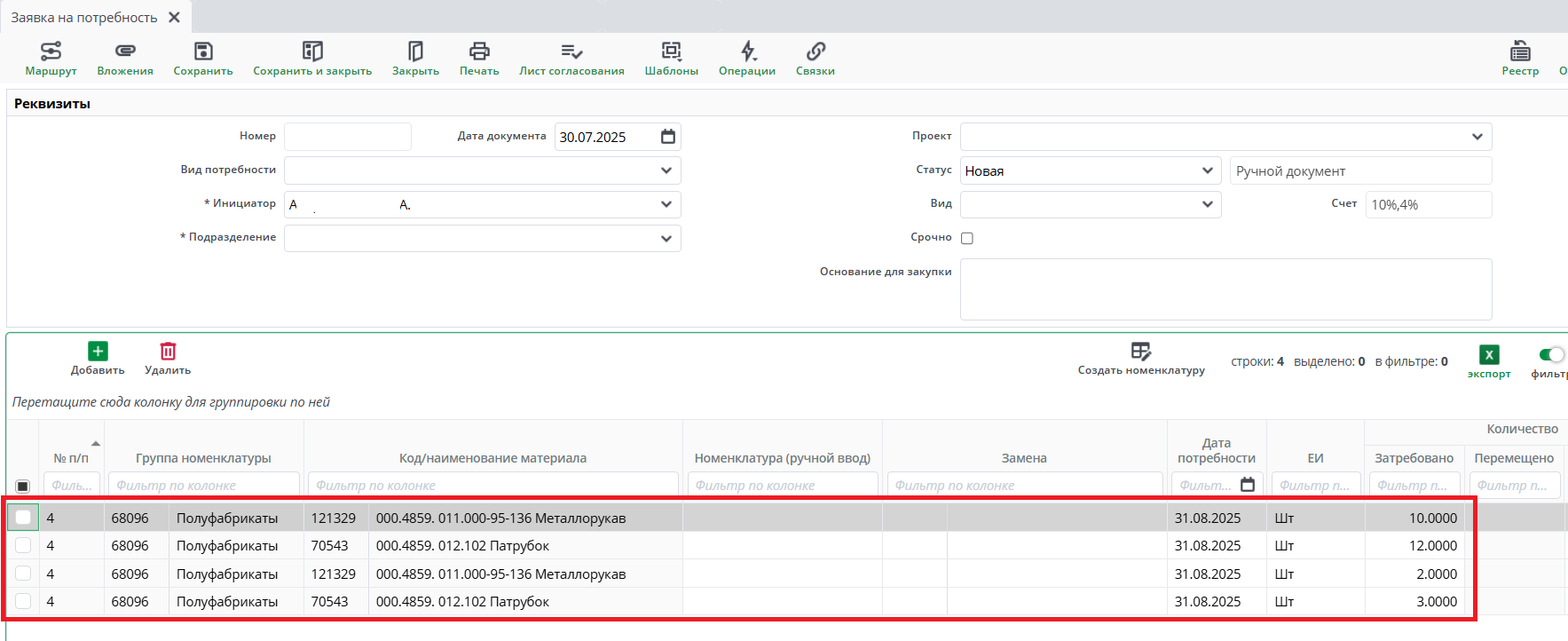Image resolution: width=1568 pixels, height=641 pixels.
Task: Click the Вложения attachments paperclip icon
Action: coord(125,51)
